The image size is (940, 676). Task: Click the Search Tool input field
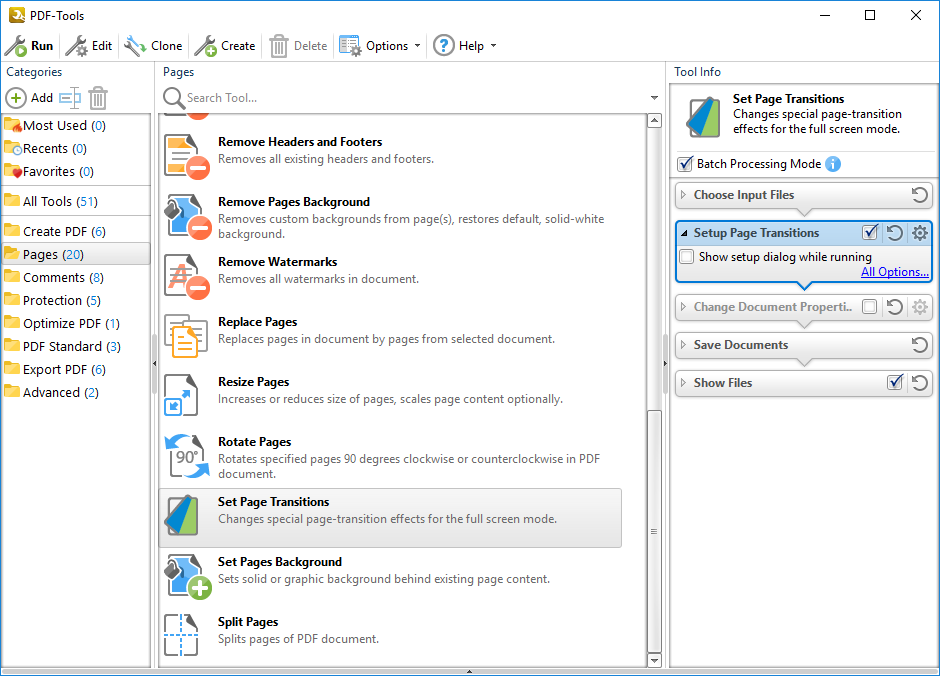(x=410, y=98)
